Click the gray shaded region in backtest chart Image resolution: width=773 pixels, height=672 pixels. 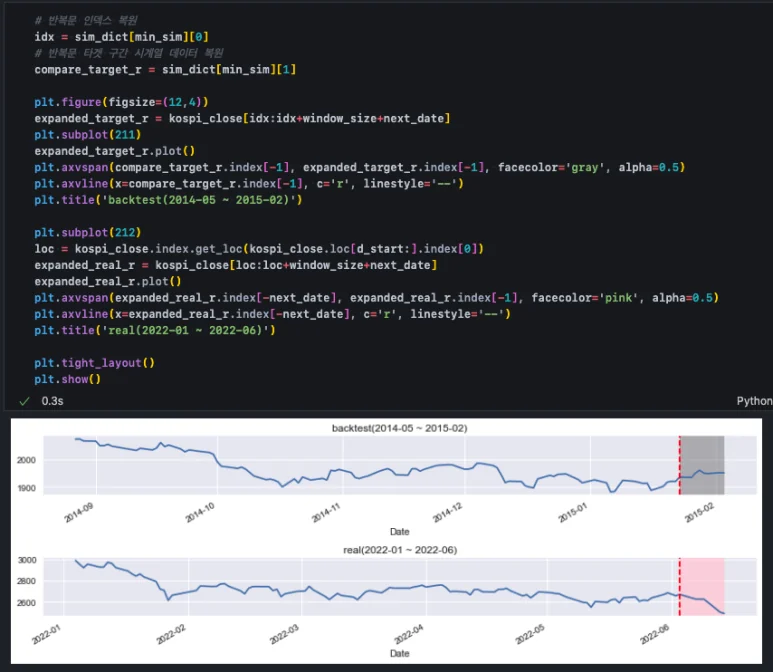[x=703, y=465]
